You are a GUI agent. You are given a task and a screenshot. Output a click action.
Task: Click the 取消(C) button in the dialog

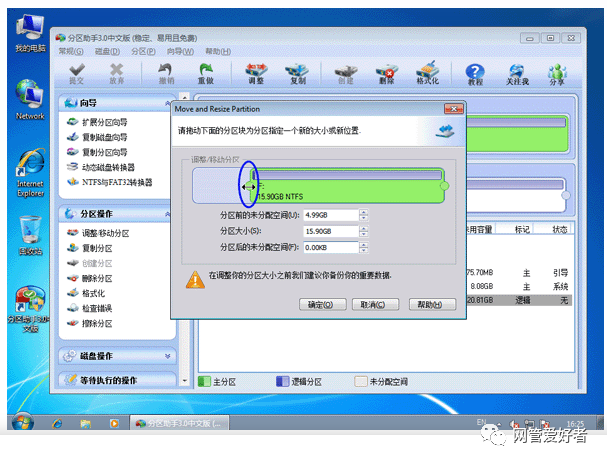pos(374,304)
